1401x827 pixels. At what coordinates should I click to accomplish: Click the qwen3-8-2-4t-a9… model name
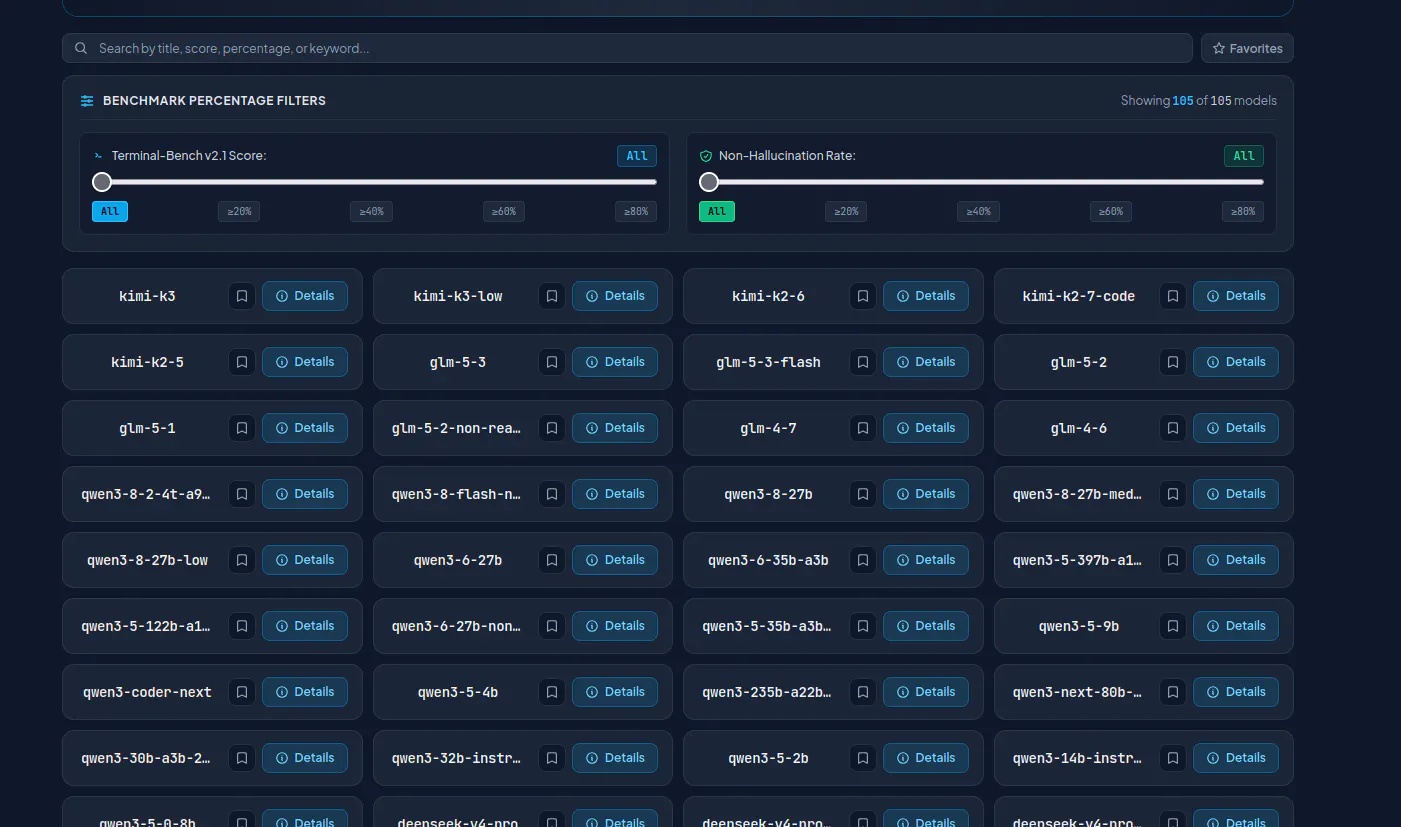point(146,494)
